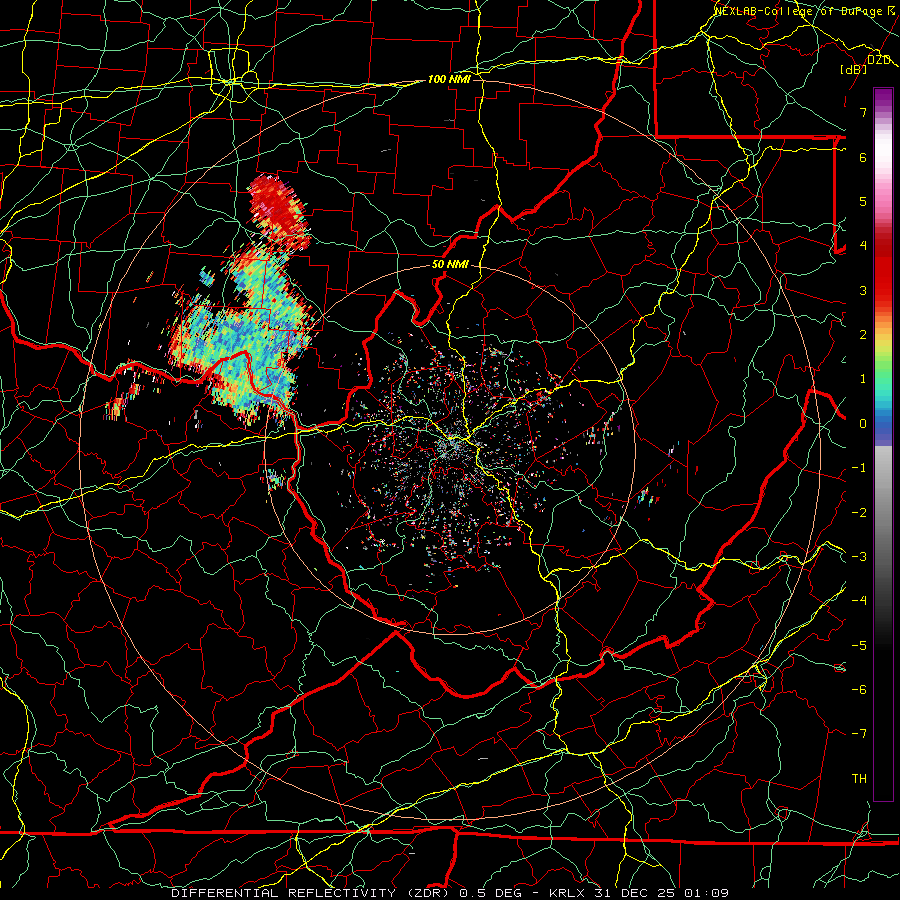Click the positive 2 dB scale label
This screenshot has height=900, width=900.
863,335
